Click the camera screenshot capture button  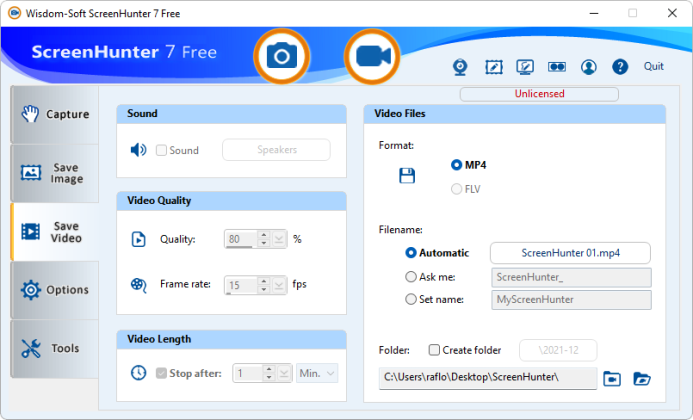point(282,57)
